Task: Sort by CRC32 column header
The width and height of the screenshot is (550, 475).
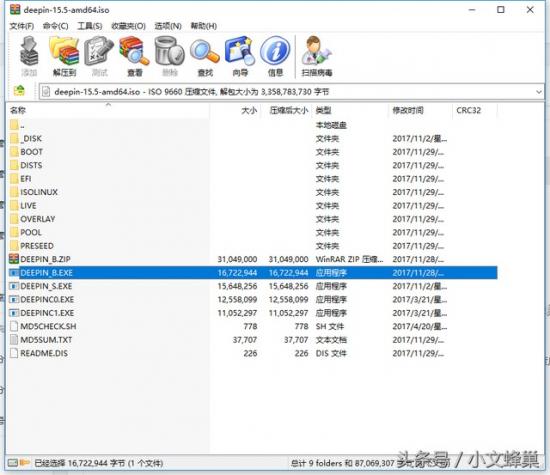Action: [475, 110]
